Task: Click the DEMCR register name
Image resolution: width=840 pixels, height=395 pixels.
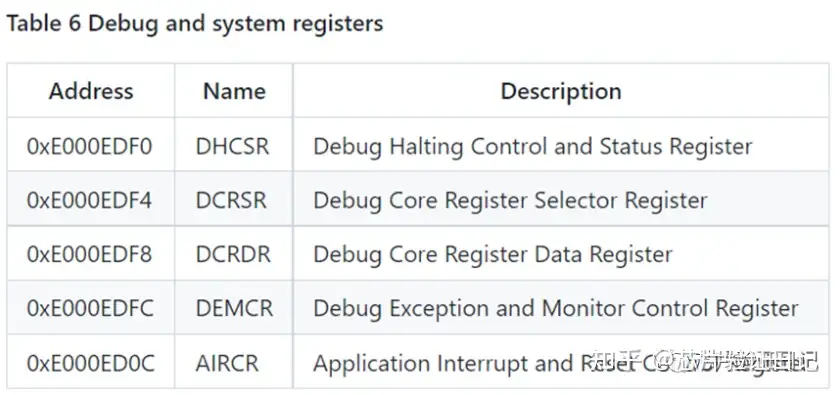Action: 234,308
